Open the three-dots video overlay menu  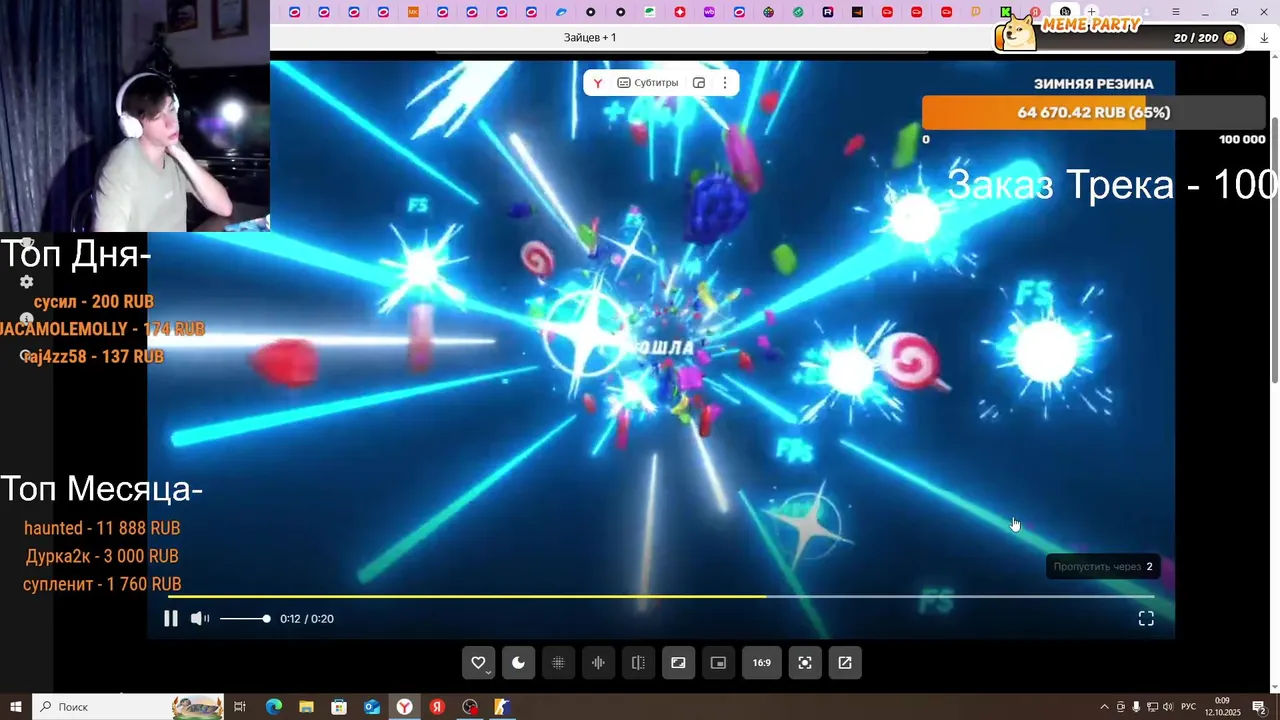725,83
